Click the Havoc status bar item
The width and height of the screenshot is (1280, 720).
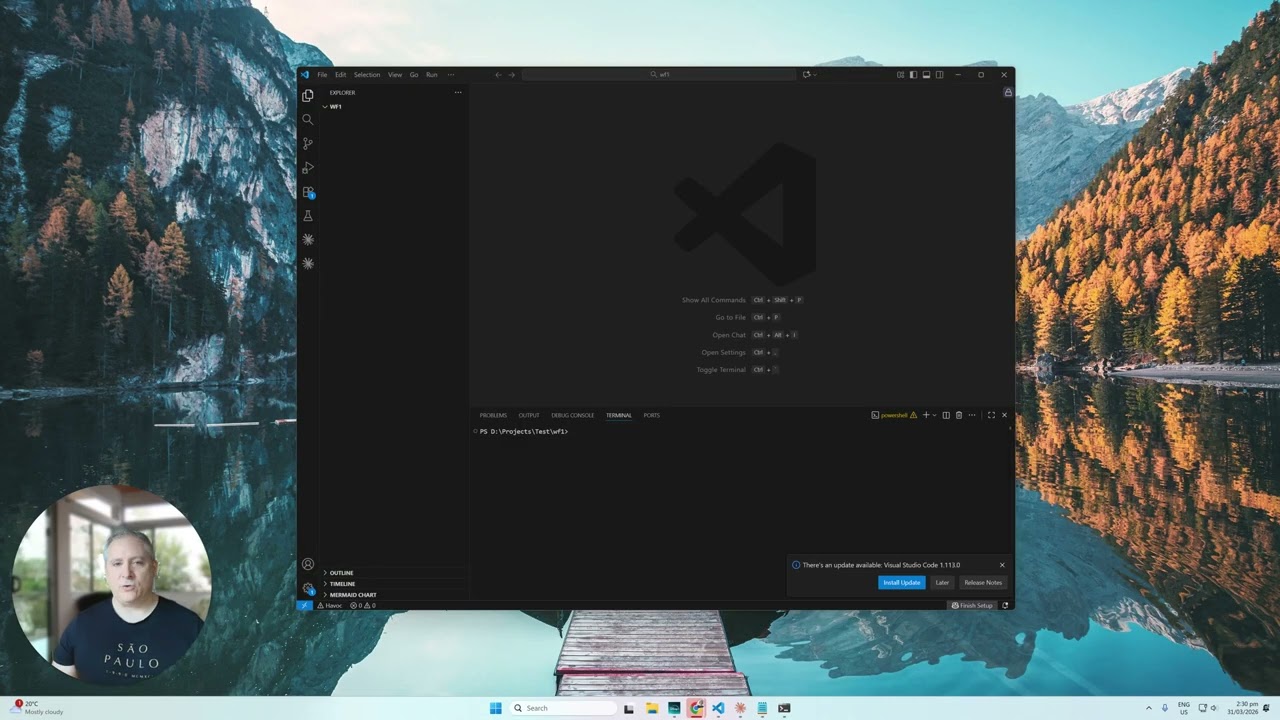click(330, 605)
